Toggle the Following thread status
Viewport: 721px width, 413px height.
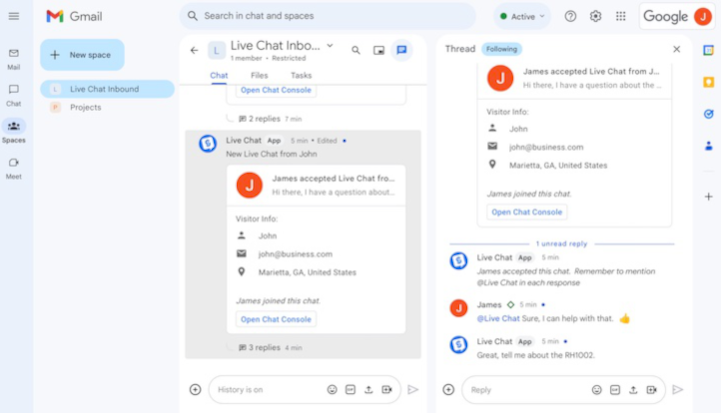(501, 49)
